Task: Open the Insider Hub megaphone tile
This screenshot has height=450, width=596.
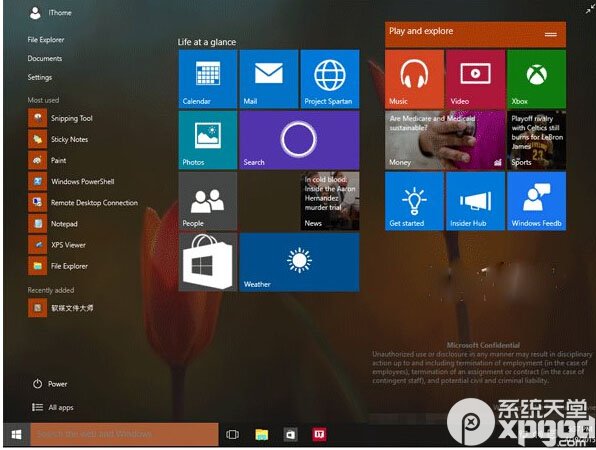Action: click(476, 201)
